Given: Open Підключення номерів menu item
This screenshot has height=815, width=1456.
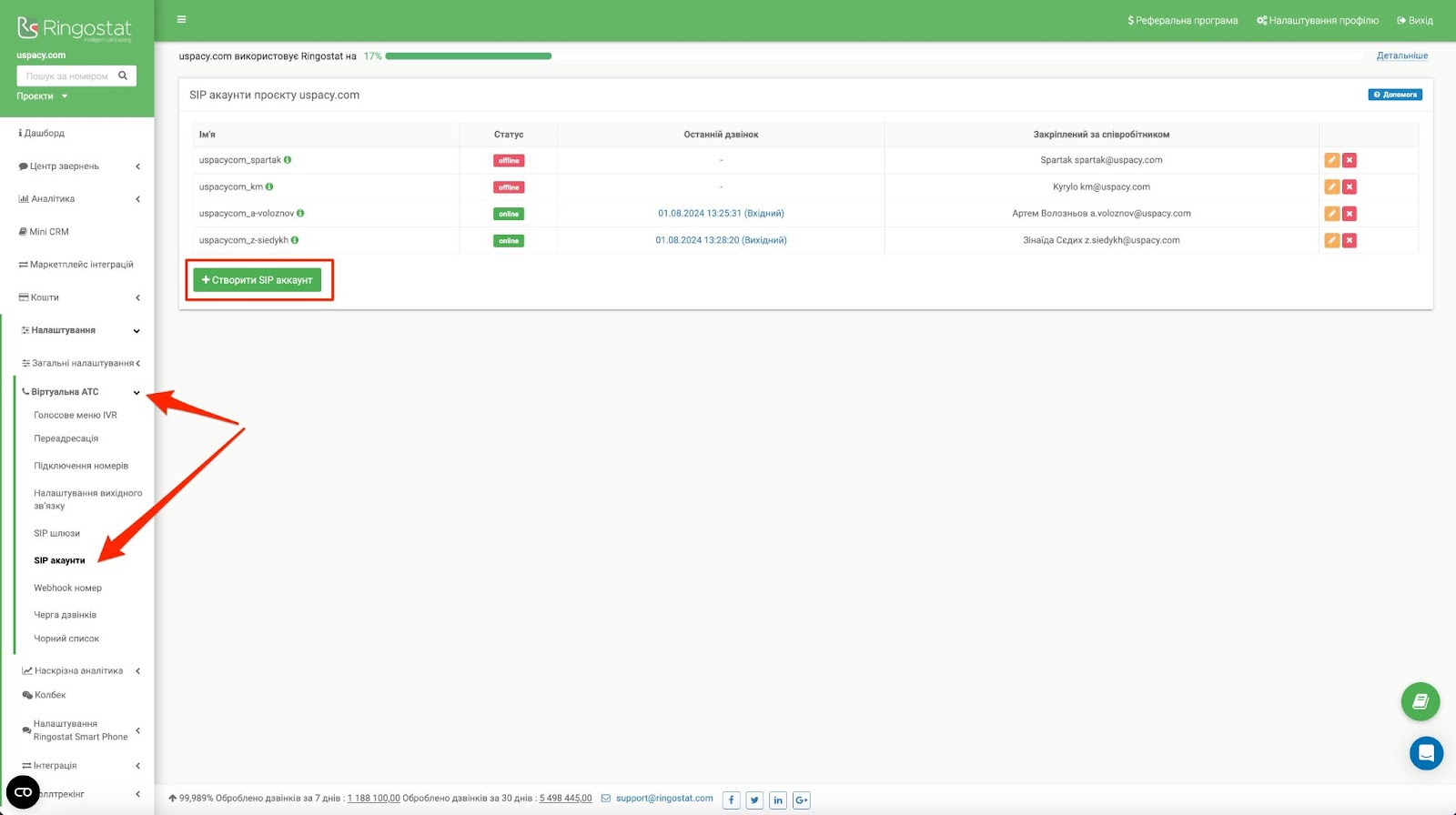Looking at the screenshot, I should coord(81,466).
